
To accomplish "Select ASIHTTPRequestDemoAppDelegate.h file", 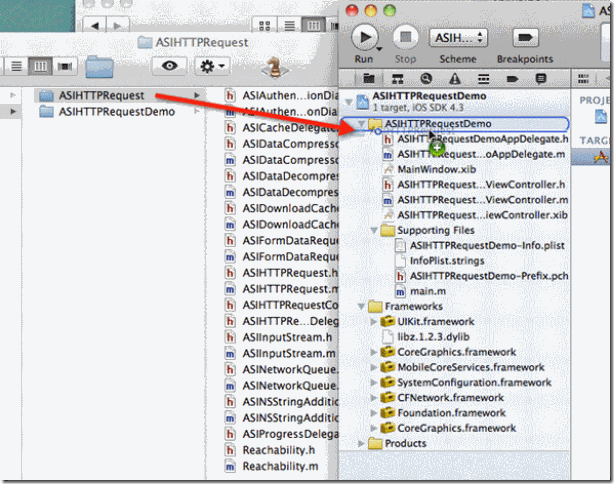I will coord(482,139).
